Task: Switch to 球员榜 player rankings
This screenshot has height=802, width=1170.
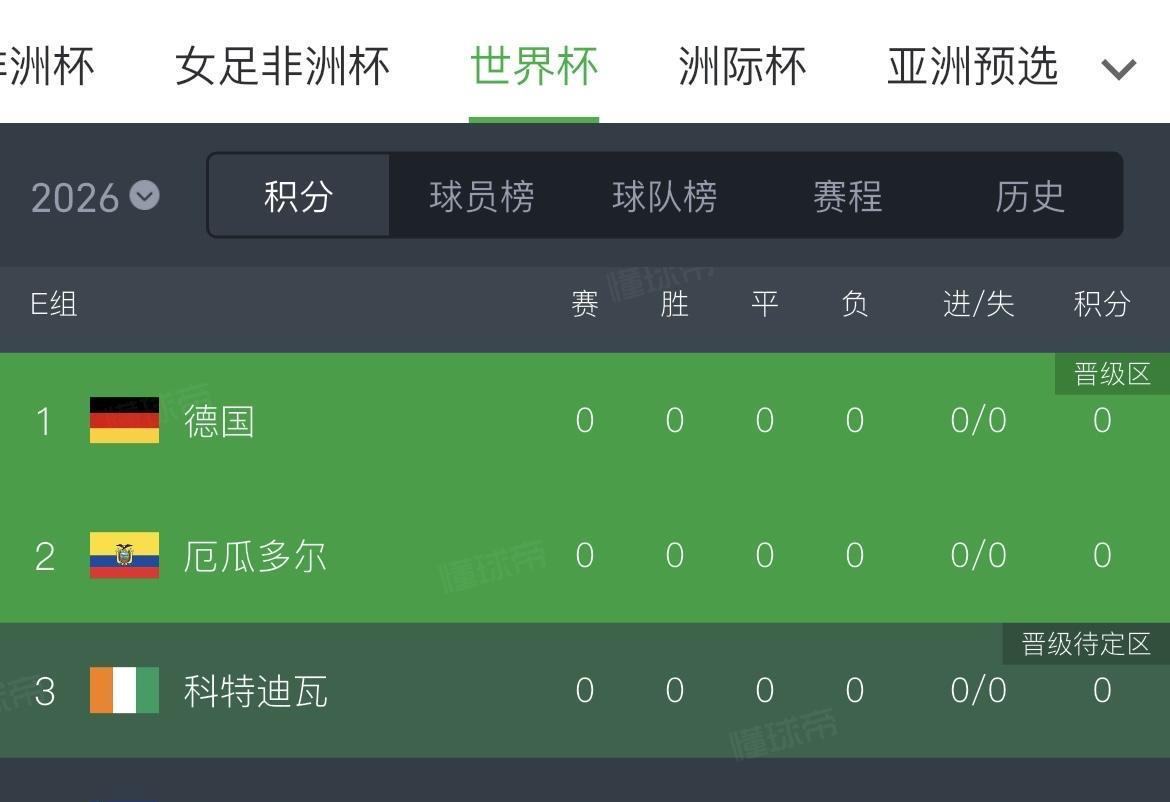Action: tap(481, 196)
